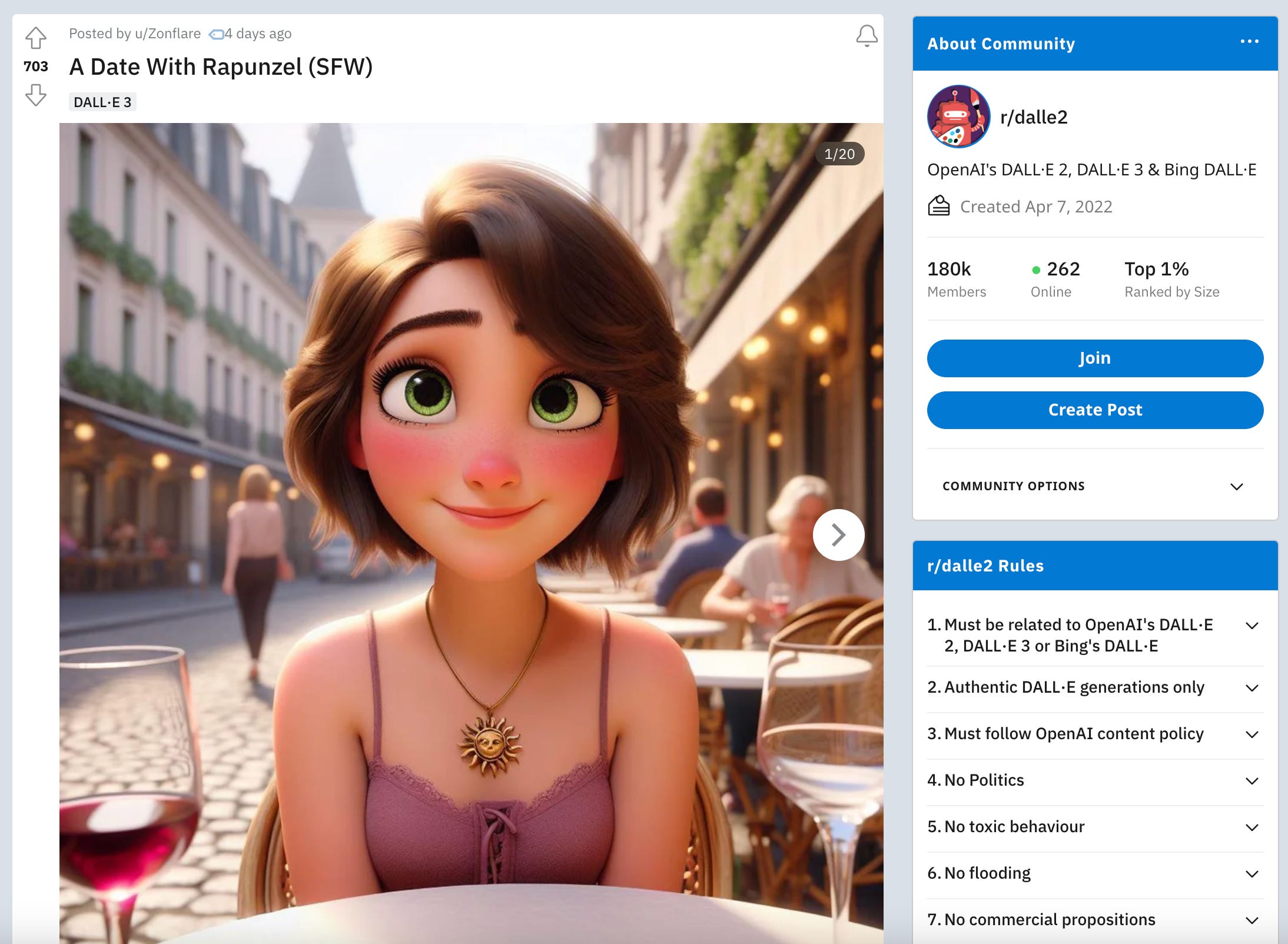This screenshot has width=1288, height=944.
Task: Downvote the Rapunzel post
Action: pos(36,95)
